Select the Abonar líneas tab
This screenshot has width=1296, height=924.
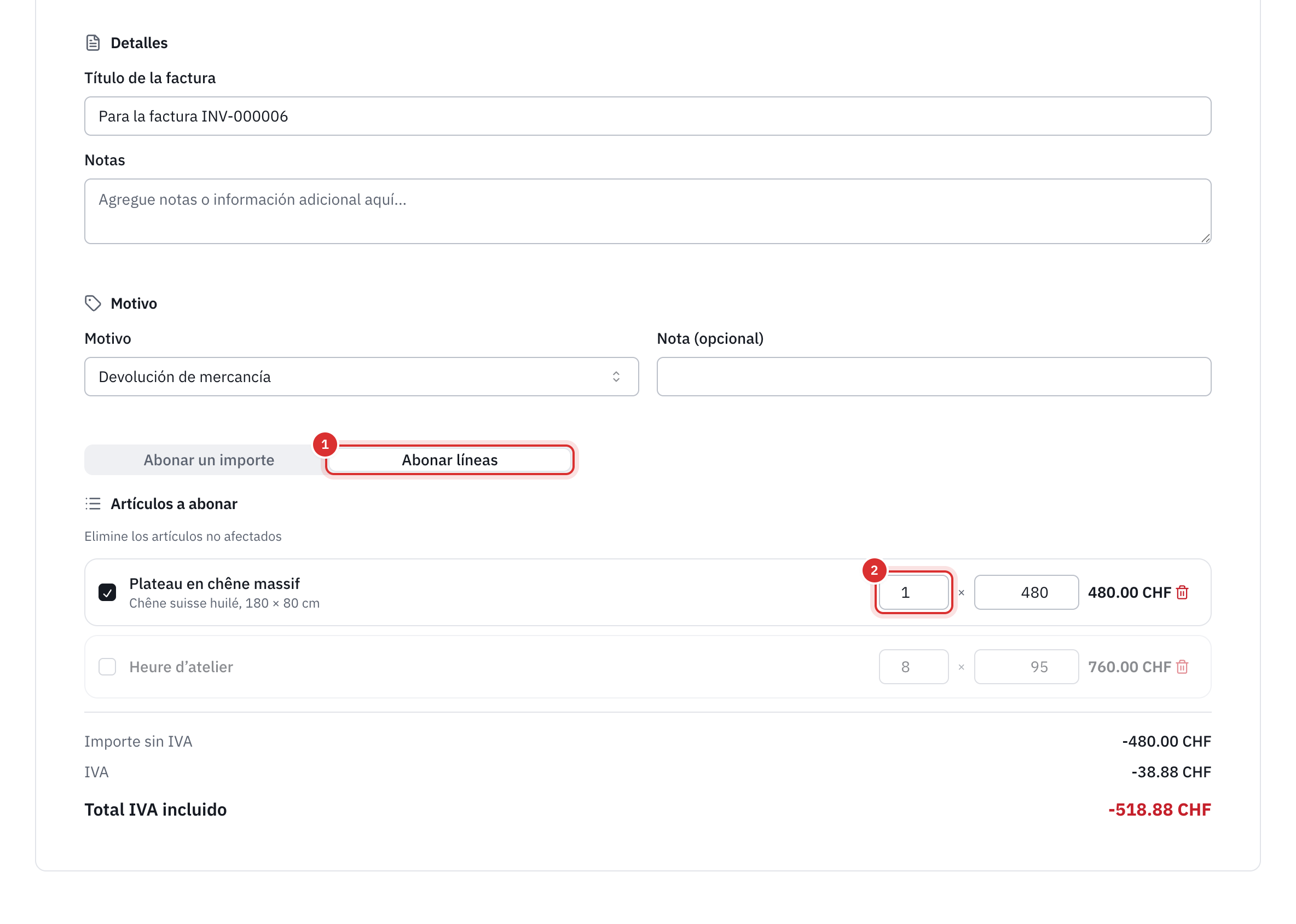449,460
